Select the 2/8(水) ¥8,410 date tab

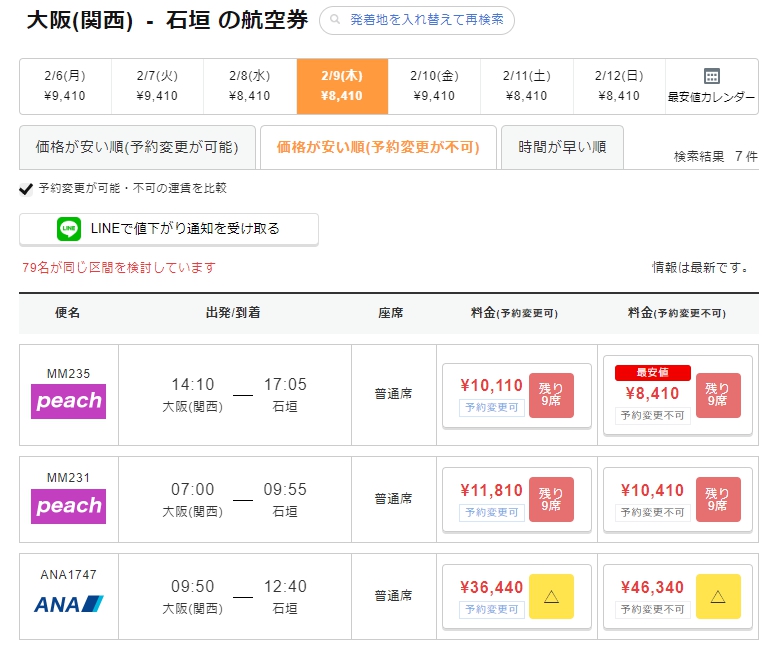(250, 86)
